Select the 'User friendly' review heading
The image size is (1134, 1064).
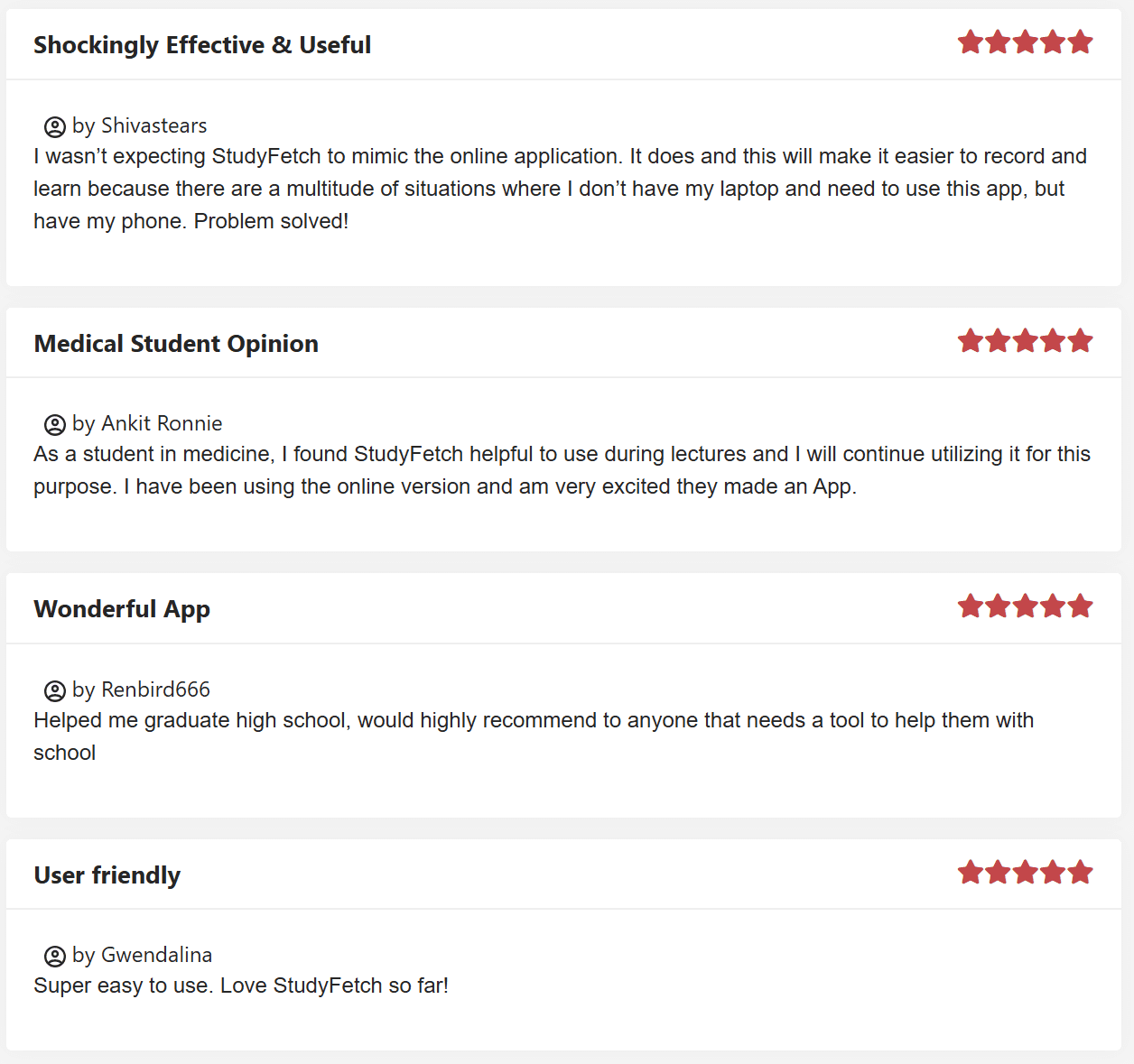point(107,875)
